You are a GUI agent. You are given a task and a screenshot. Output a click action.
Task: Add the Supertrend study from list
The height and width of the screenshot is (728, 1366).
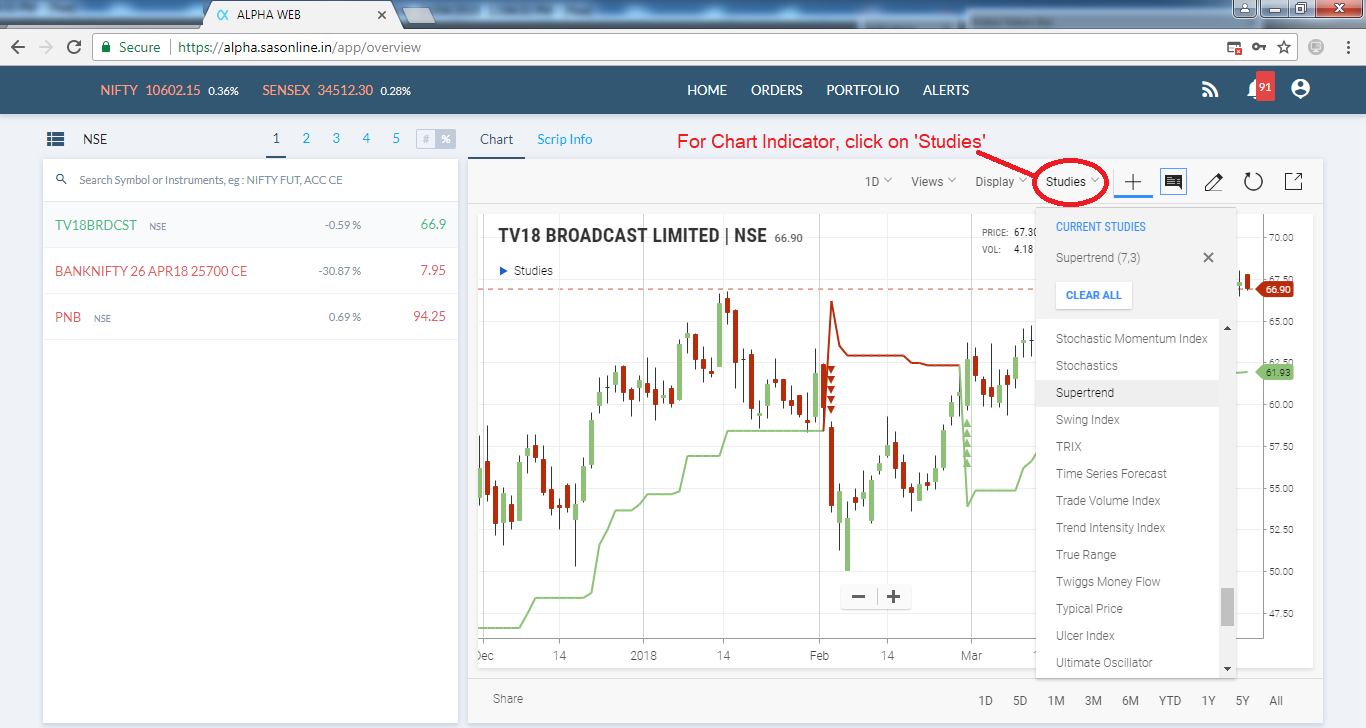1128,393
